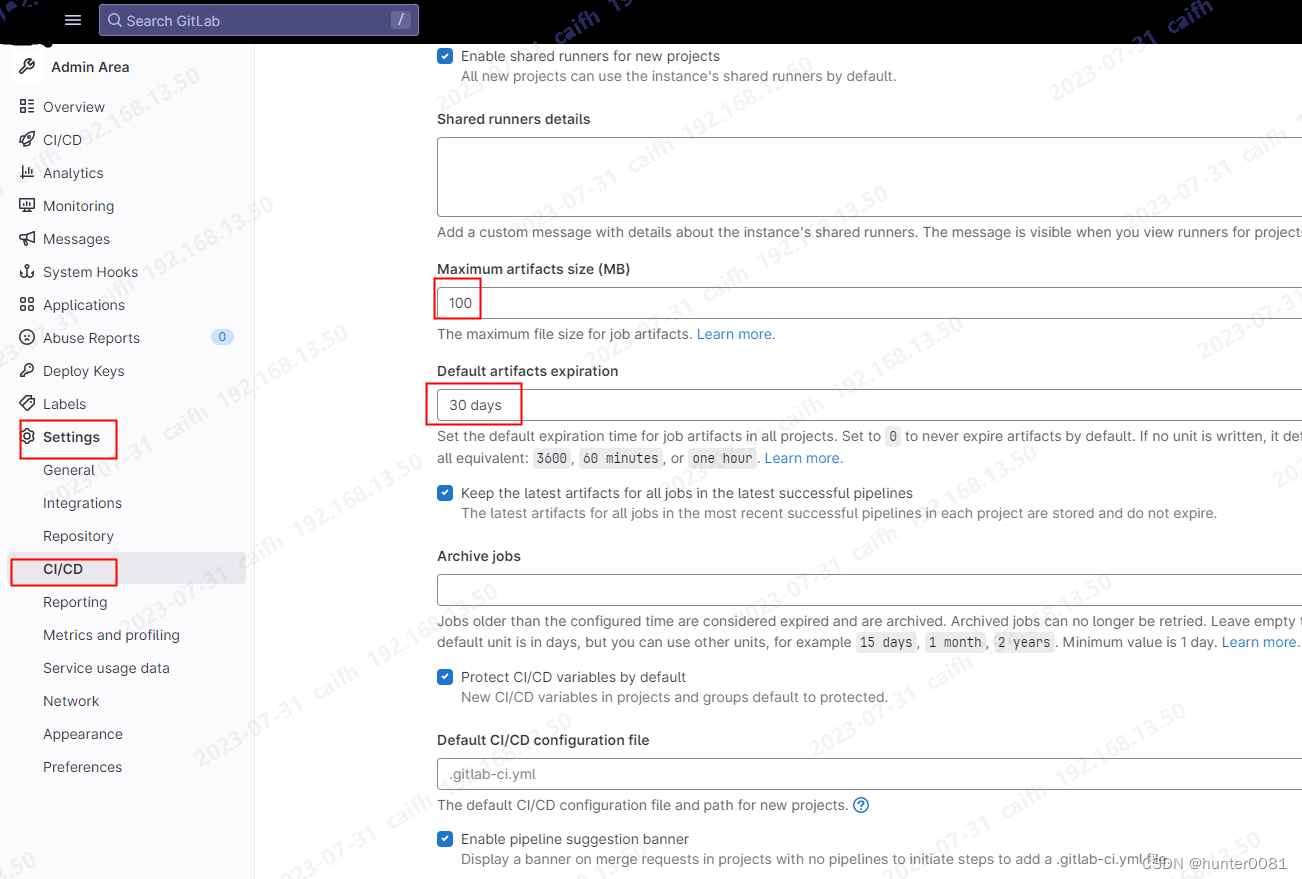Disable shared runners for new projects
This screenshot has width=1302, height=879.
tap(444, 56)
